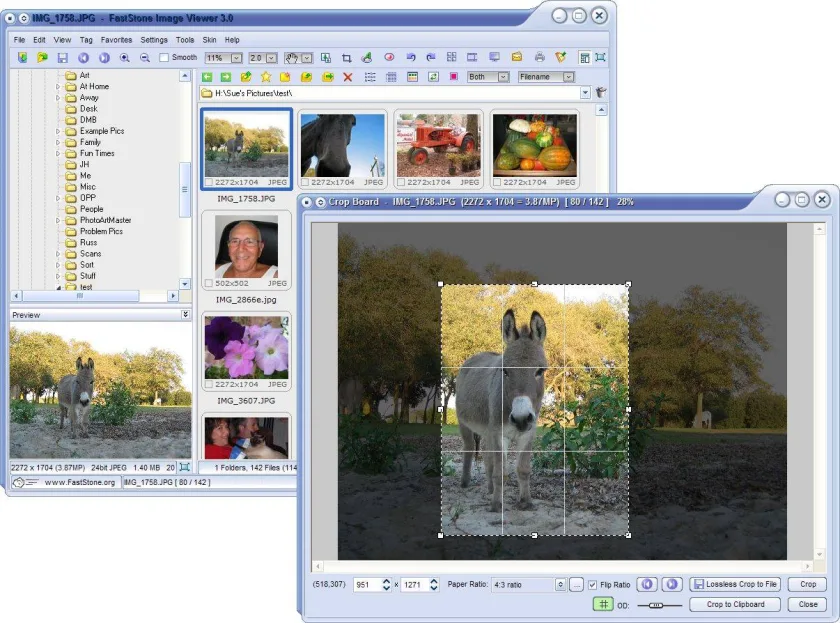Tick the checkbox on IMG_2866e.jpg thumbnail

pyautogui.click(x=209, y=283)
